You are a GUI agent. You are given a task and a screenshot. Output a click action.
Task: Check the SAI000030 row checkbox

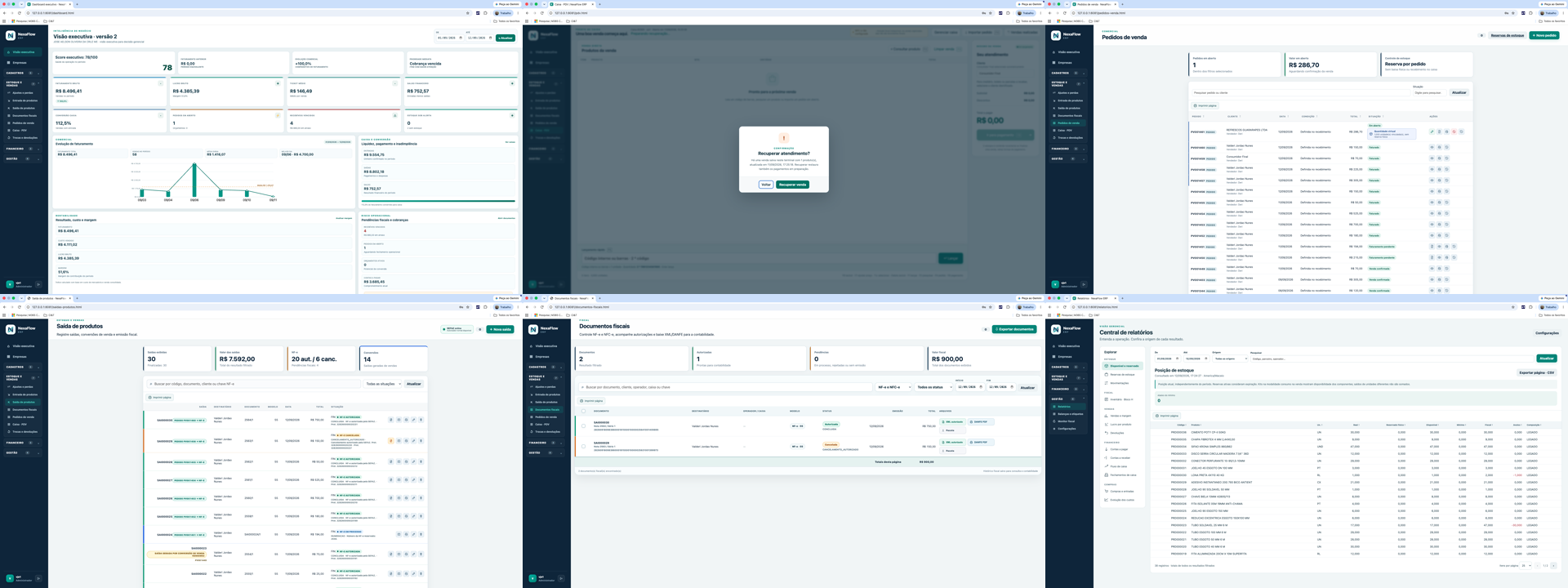pos(583,425)
